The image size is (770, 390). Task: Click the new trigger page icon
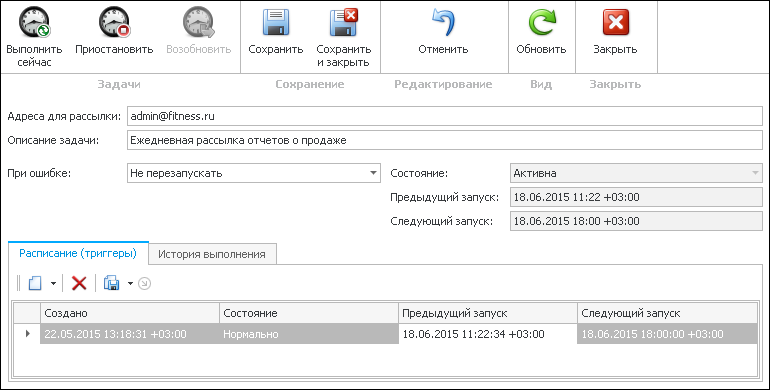[x=35, y=283]
